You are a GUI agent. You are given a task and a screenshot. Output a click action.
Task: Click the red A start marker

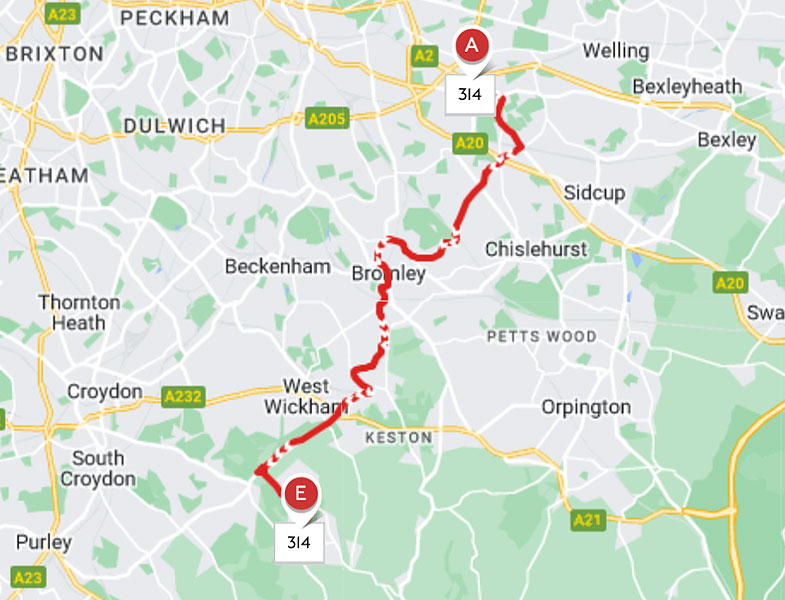(472, 46)
